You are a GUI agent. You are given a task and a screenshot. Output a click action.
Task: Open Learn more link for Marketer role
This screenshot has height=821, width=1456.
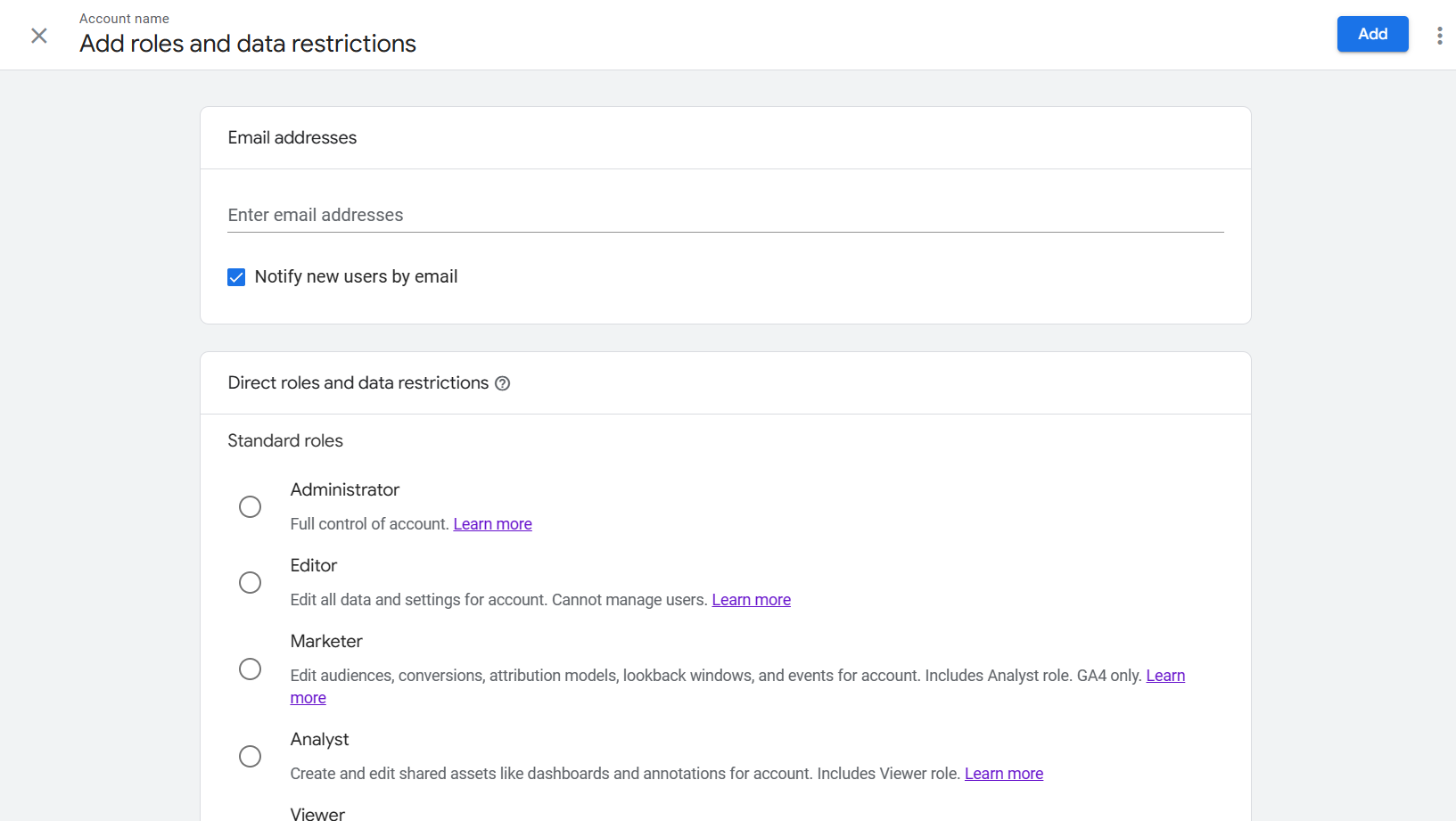pyautogui.click(x=1165, y=676)
